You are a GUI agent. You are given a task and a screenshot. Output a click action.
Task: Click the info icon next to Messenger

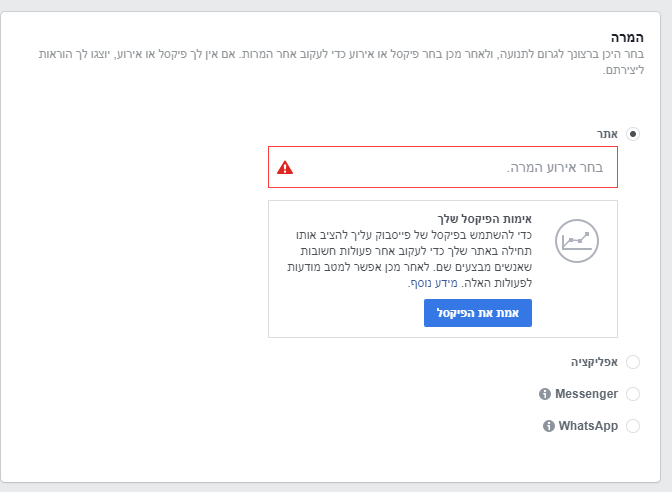coord(545,394)
